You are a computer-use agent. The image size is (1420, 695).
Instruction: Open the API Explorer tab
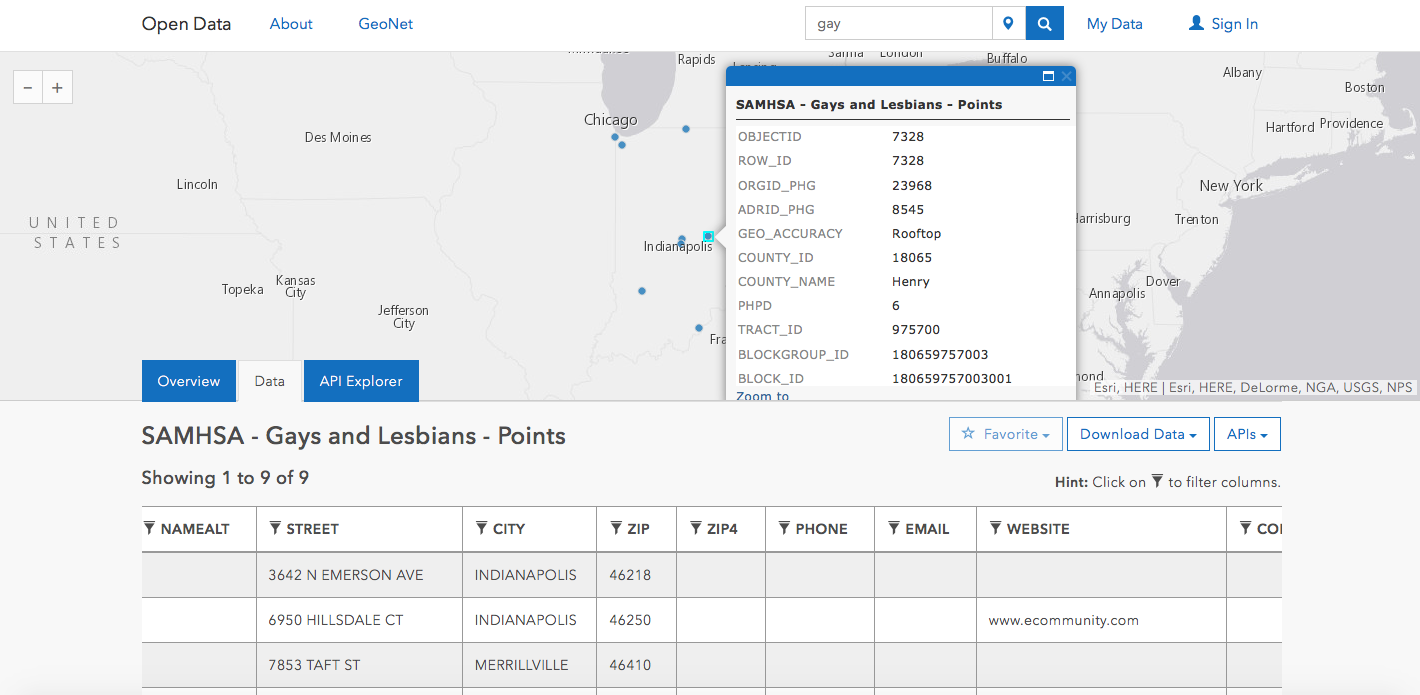[361, 381]
